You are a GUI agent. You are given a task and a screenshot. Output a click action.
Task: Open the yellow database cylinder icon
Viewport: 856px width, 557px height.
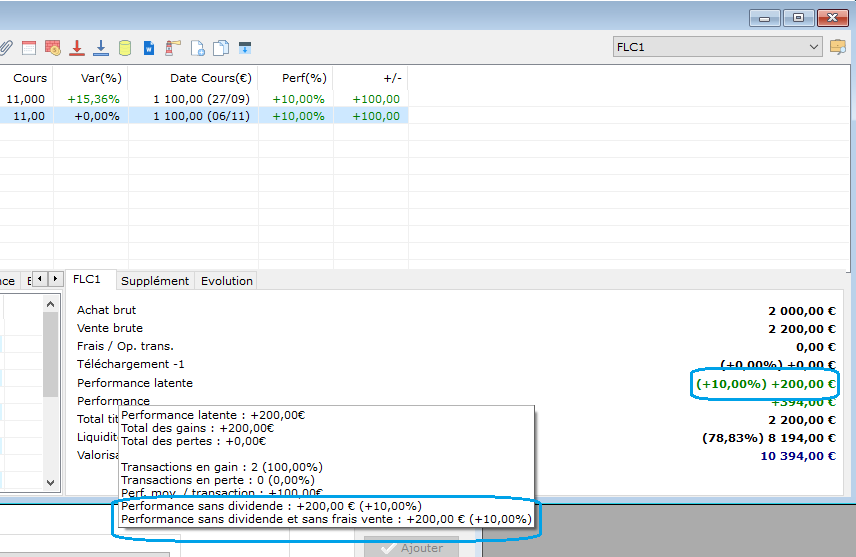(x=125, y=48)
